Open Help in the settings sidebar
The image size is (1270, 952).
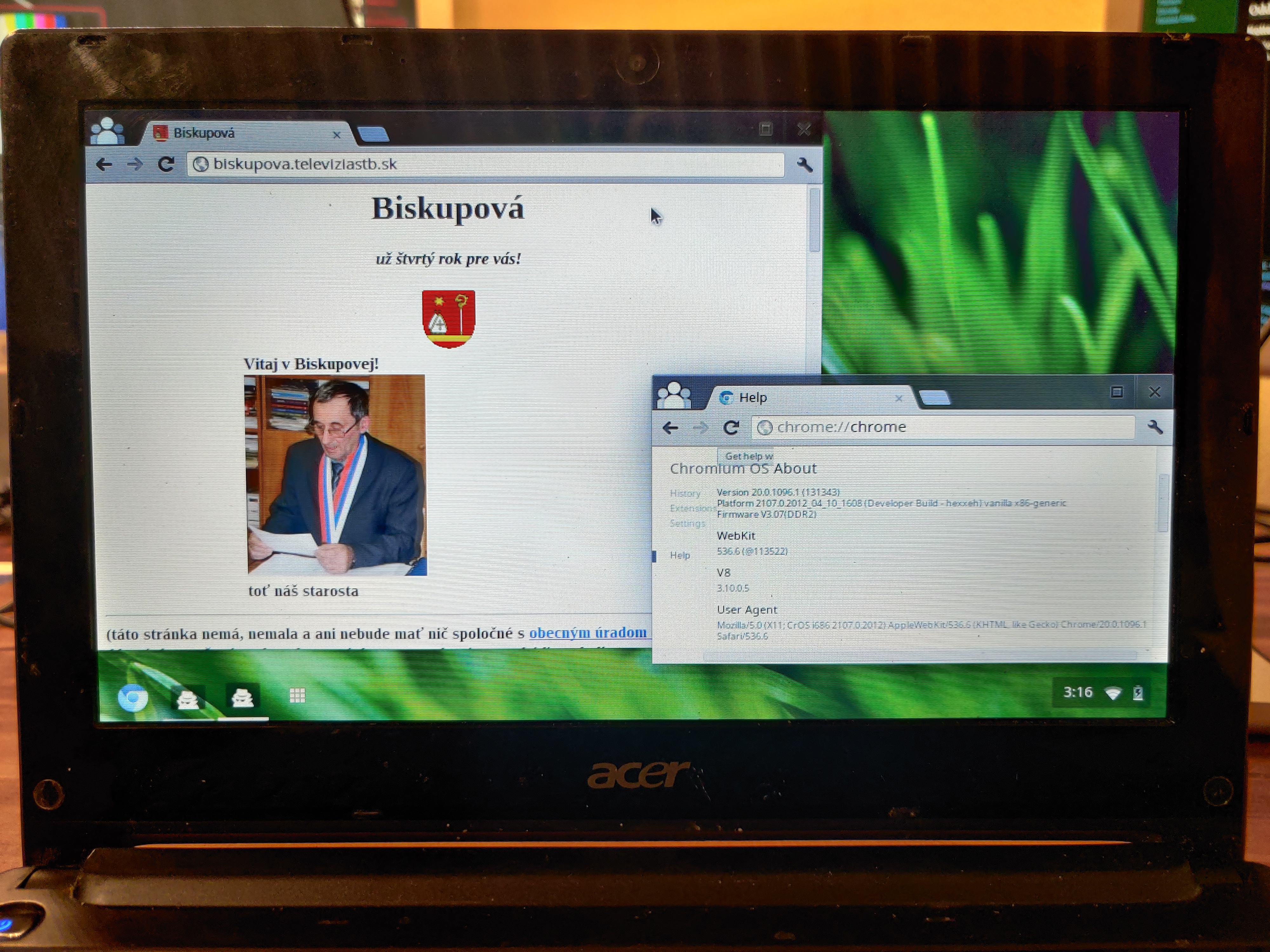[680, 555]
